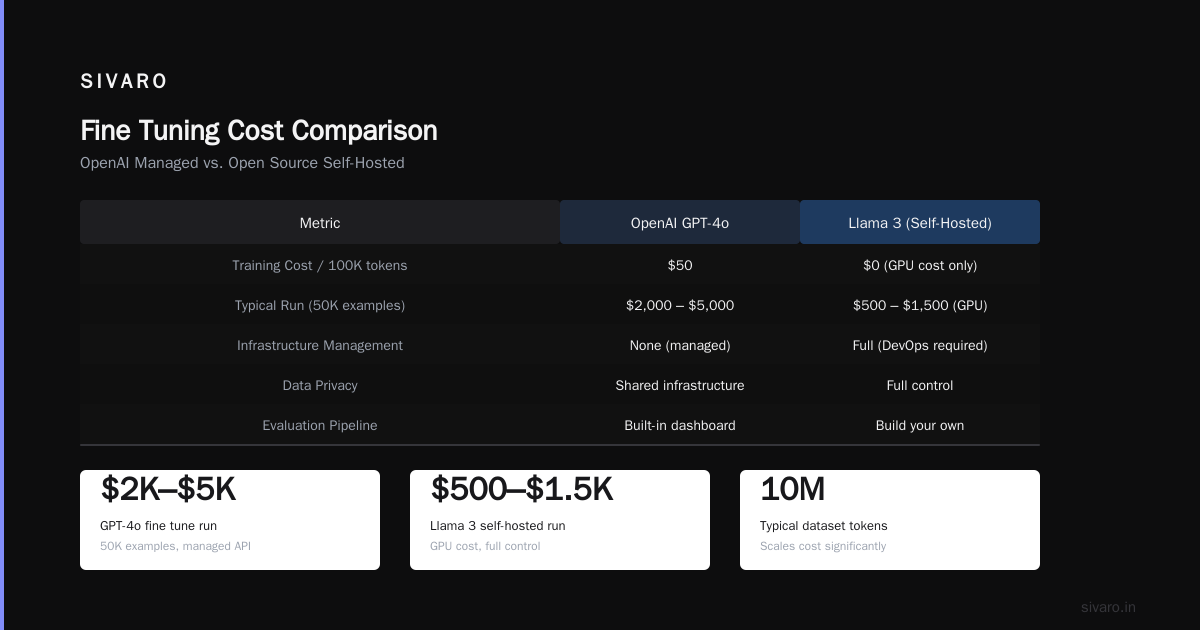
Task: Select the $2,000 – $5,000 cell
Action: tap(680, 305)
